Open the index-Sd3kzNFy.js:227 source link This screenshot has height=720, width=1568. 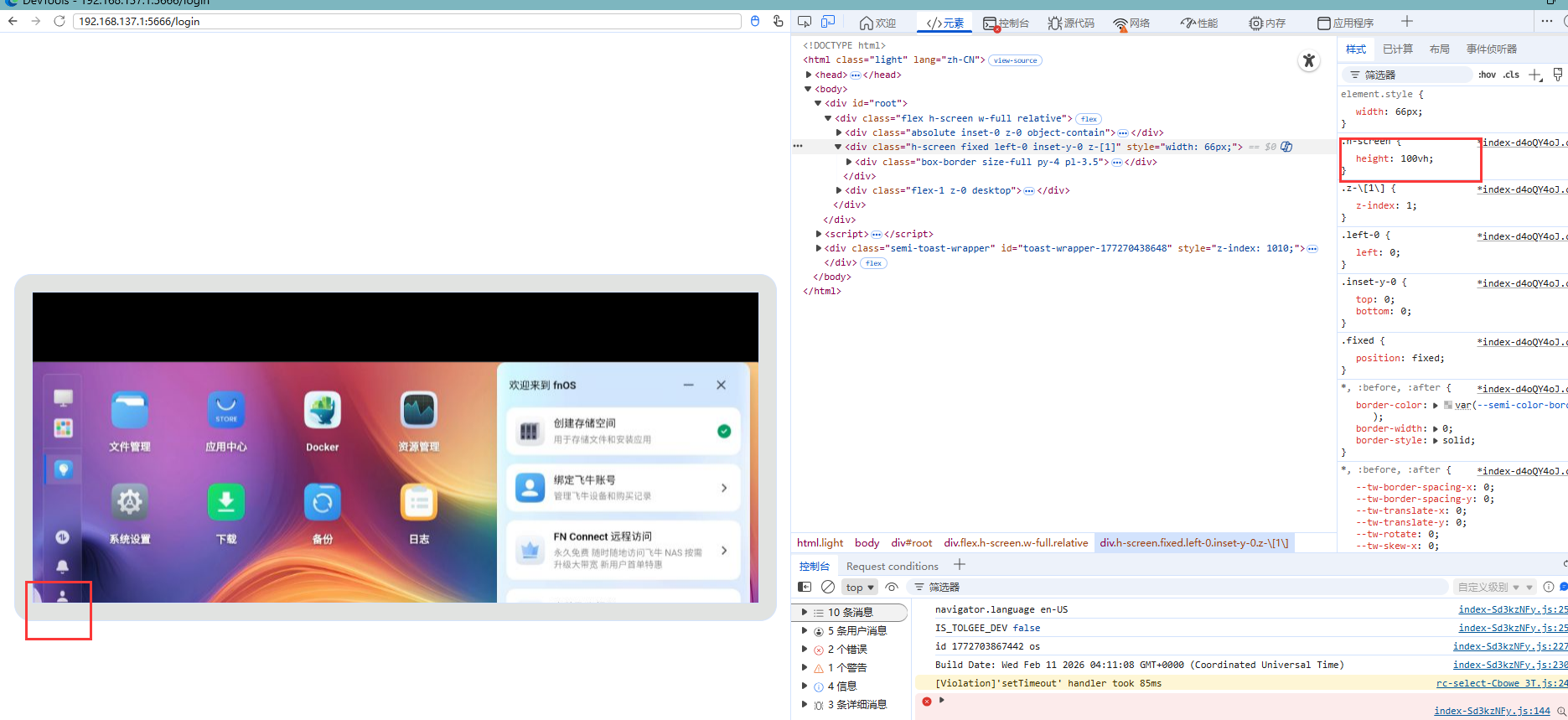point(1508,646)
